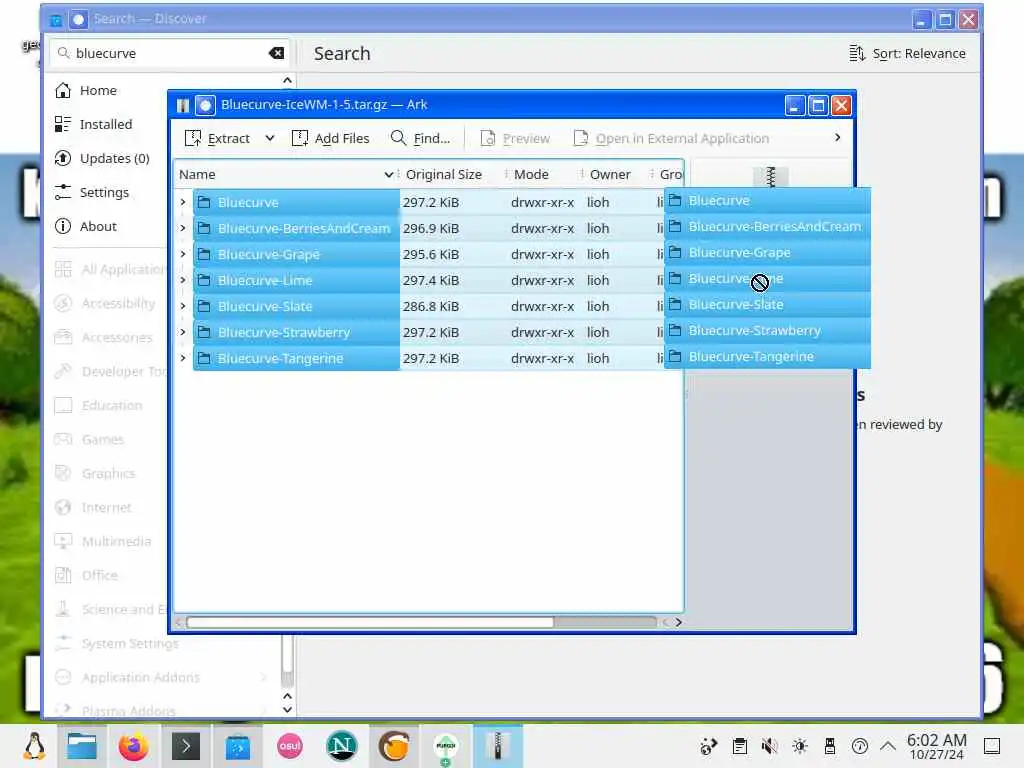This screenshot has height=768, width=1024.
Task: Focus the bluecurve search field in Discover
Action: point(167,54)
